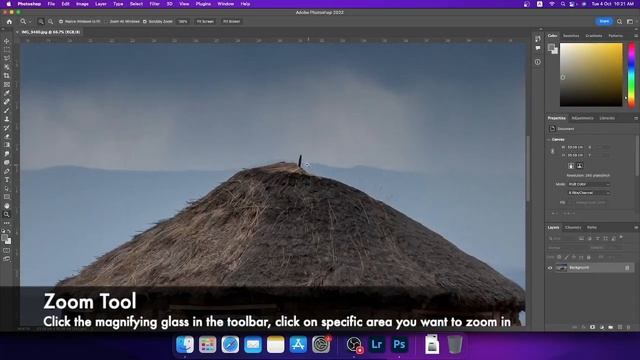The image size is (640, 360).
Task: Click the search icon beside Share
Action: 620,21
